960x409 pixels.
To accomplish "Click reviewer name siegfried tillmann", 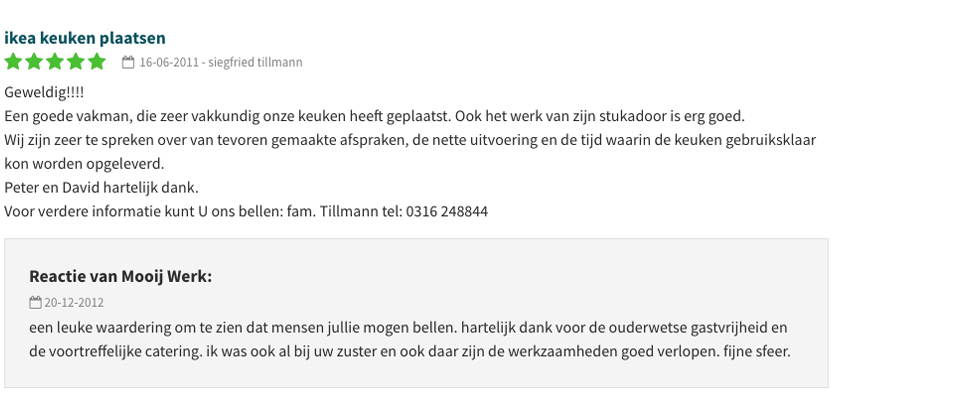I will tap(255, 62).
